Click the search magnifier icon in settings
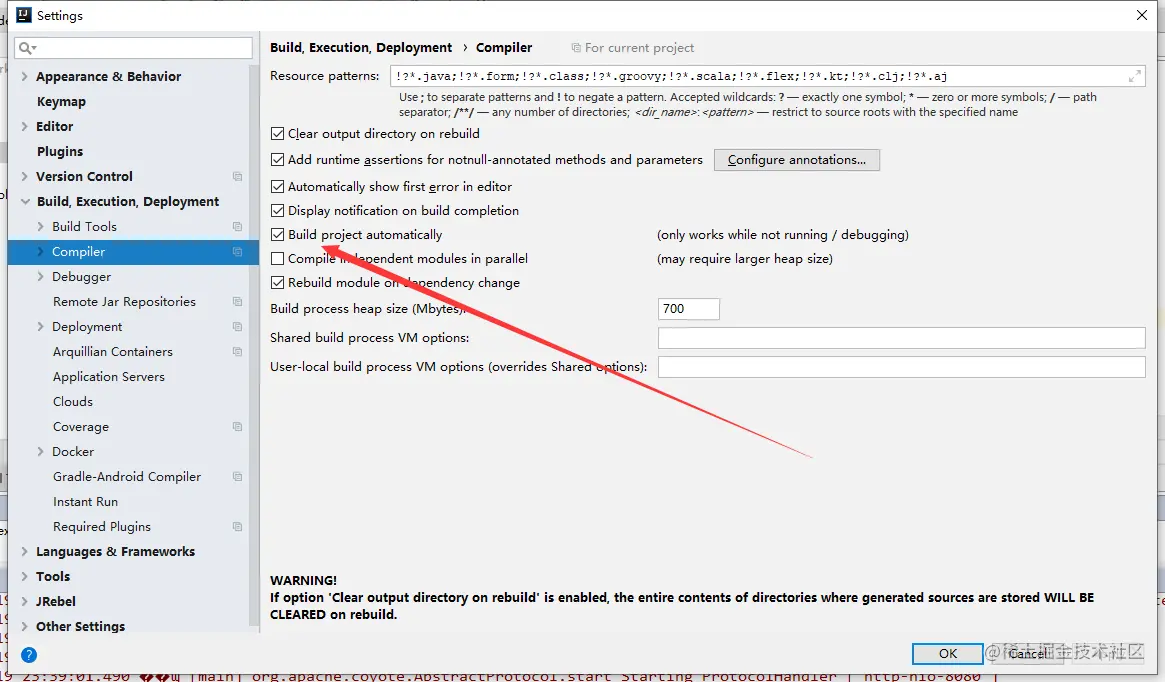This screenshot has height=682, width=1165. [27, 48]
